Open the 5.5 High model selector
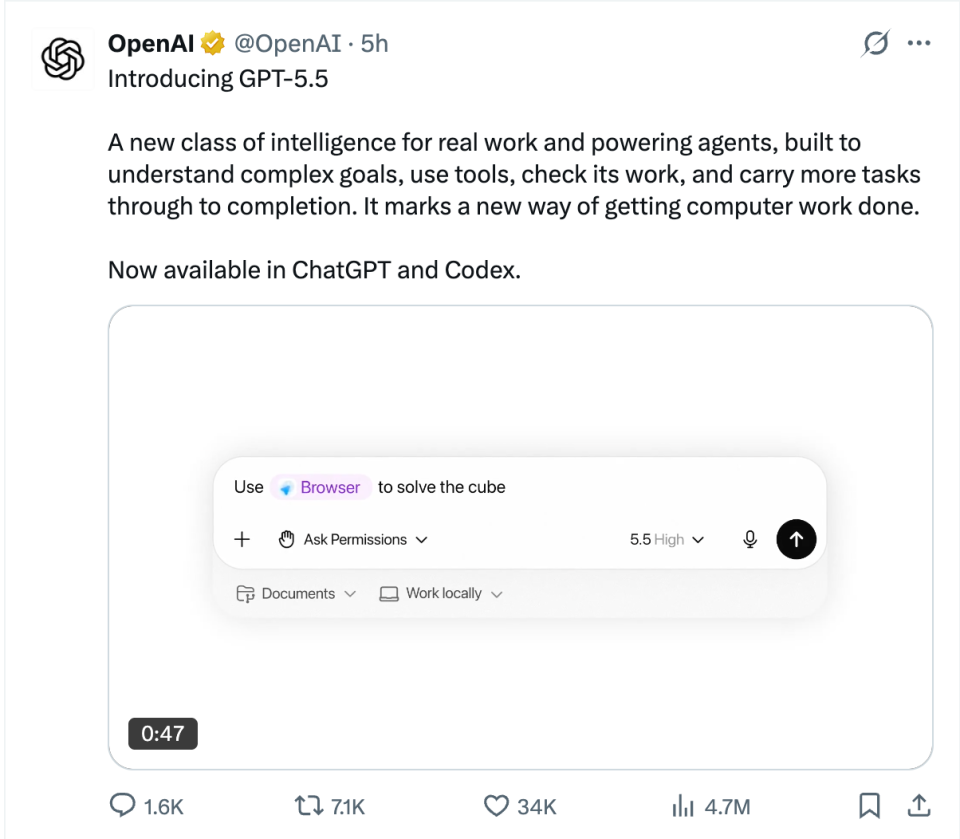Image resolution: width=960 pixels, height=839 pixels. 666,539
